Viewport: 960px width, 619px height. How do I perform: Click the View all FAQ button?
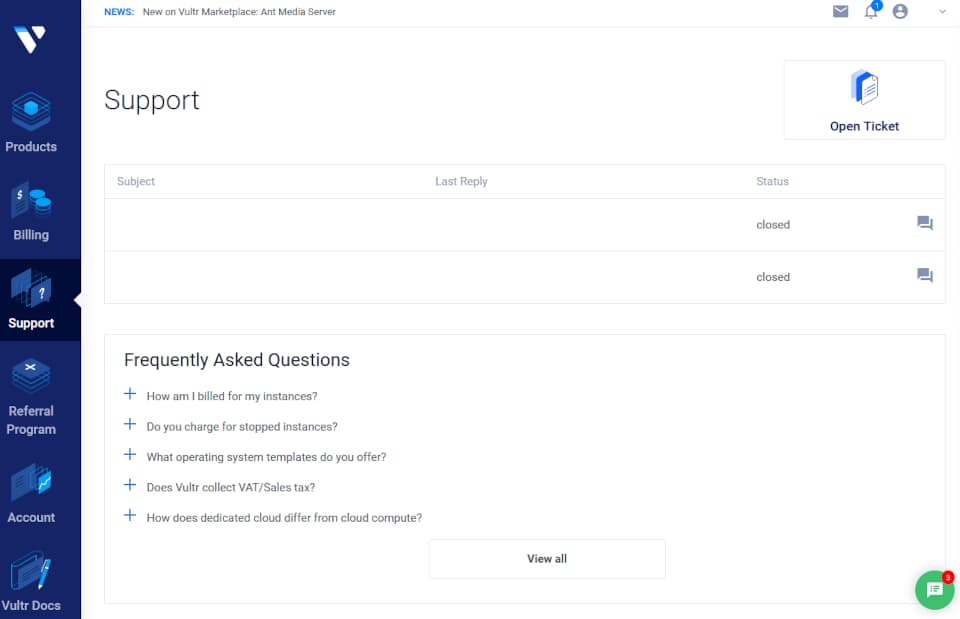click(547, 559)
